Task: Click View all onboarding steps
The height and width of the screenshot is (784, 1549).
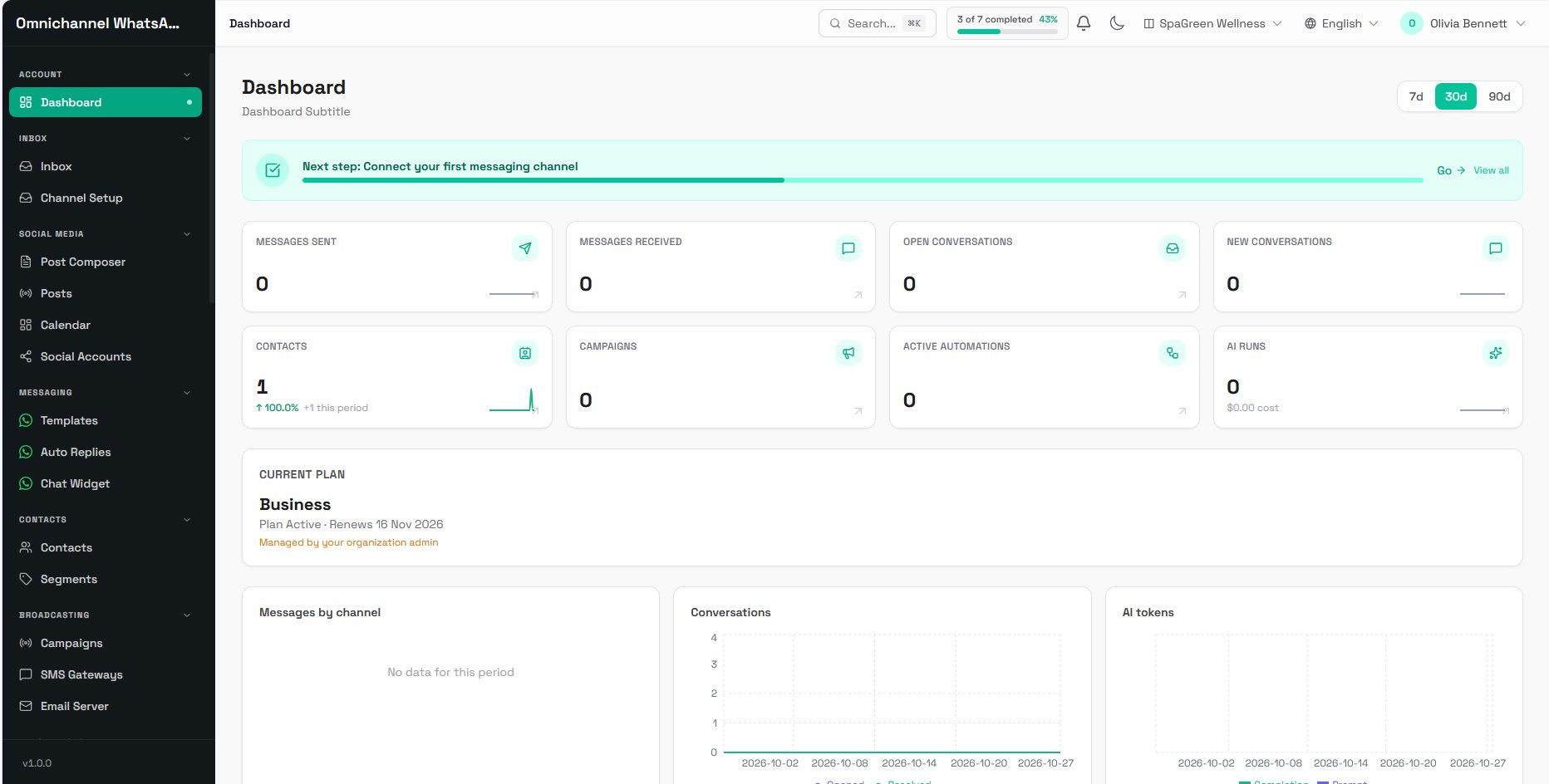Action: [1491, 170]
